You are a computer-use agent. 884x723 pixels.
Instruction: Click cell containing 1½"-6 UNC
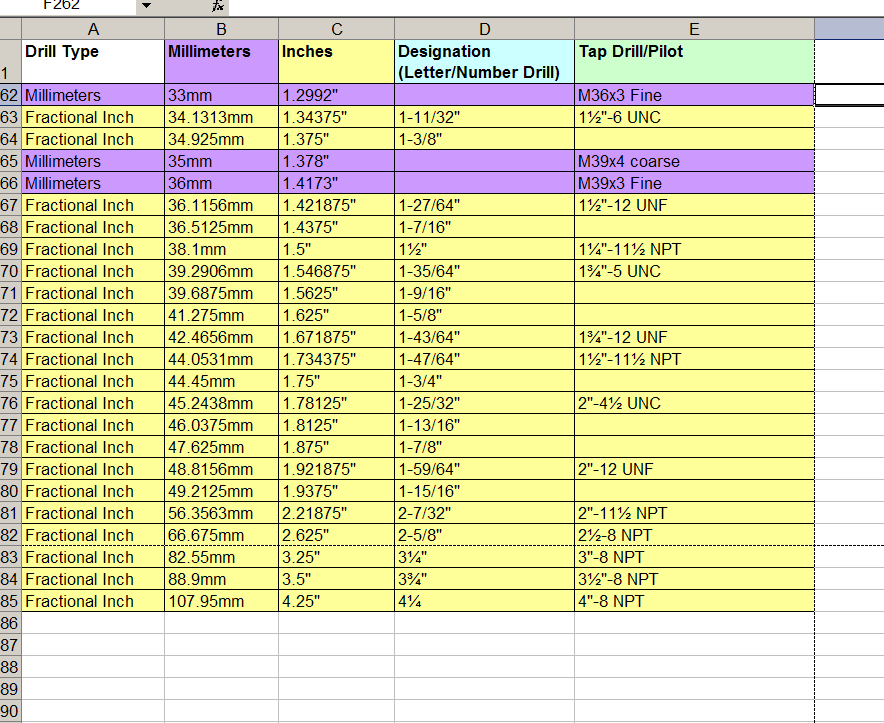point(695,117)
